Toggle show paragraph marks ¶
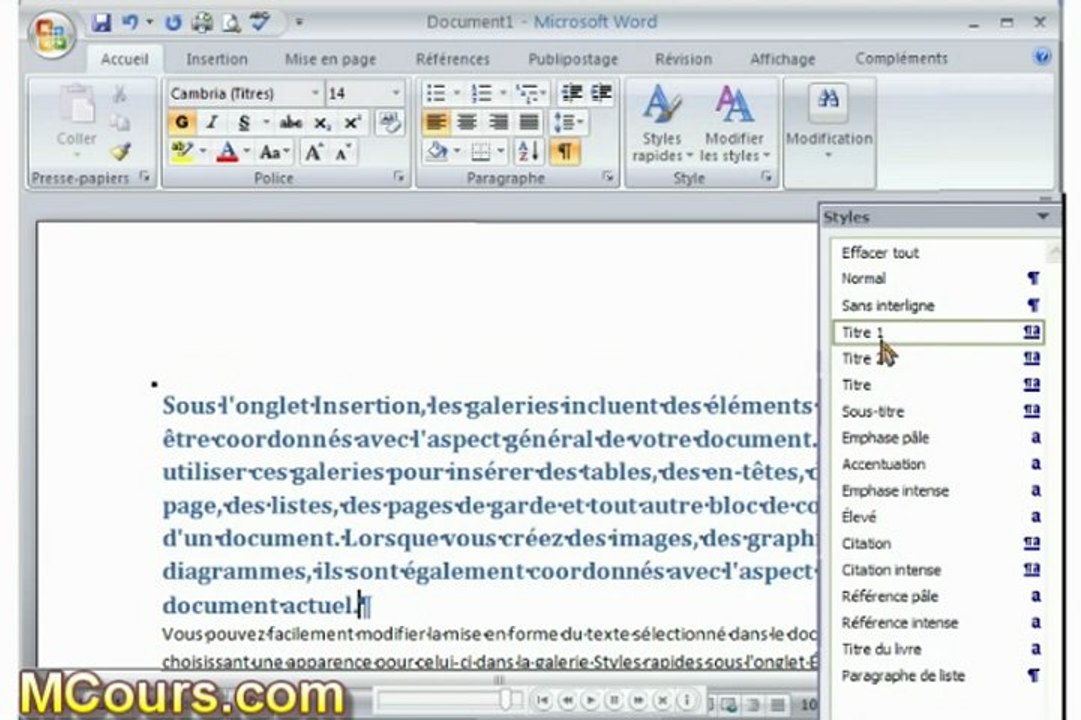Screen dimensions: 1081x720 pyautogui.click(x=565, y=152)
